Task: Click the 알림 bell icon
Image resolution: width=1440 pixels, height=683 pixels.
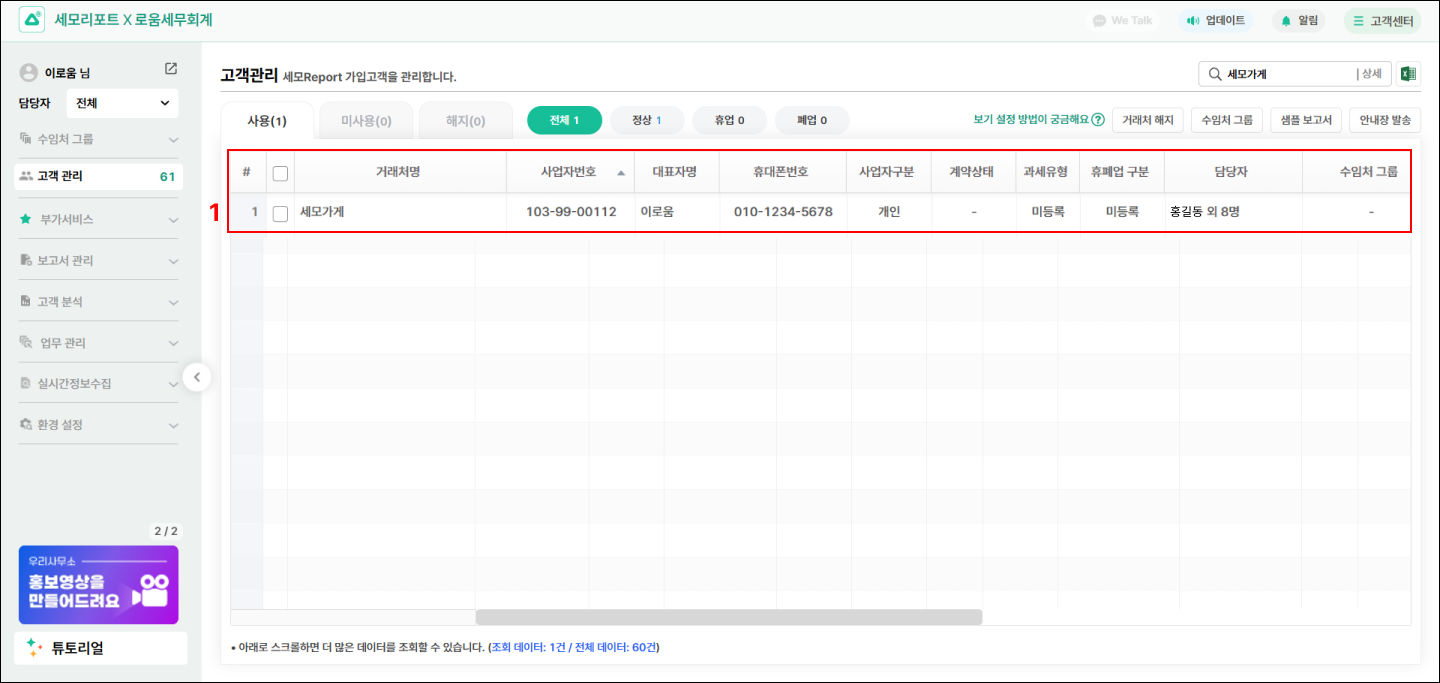Action: pos(1286,20)
